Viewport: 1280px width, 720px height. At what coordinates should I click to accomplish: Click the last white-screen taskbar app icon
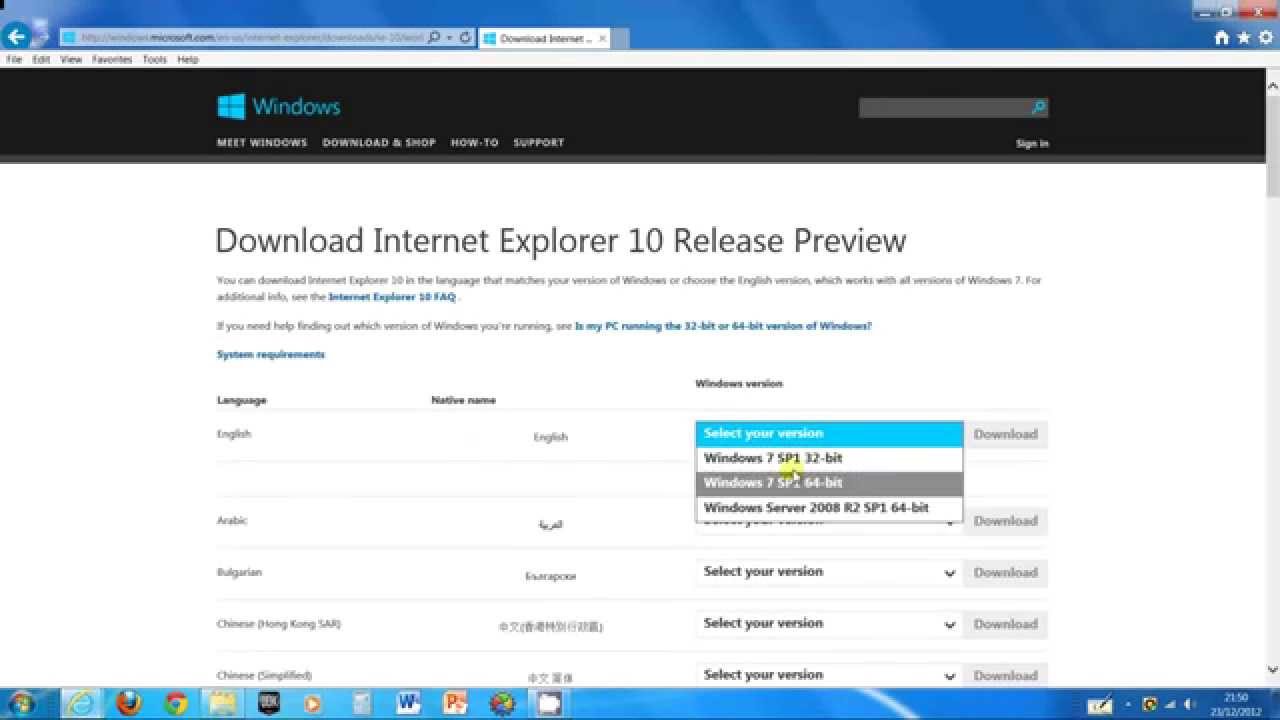click(x=548, y=703)
